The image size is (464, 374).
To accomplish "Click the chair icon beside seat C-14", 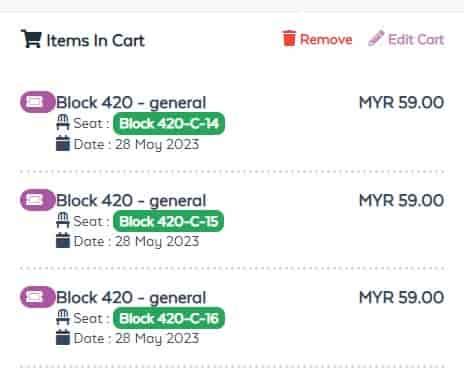I will [x=63, y=122].
